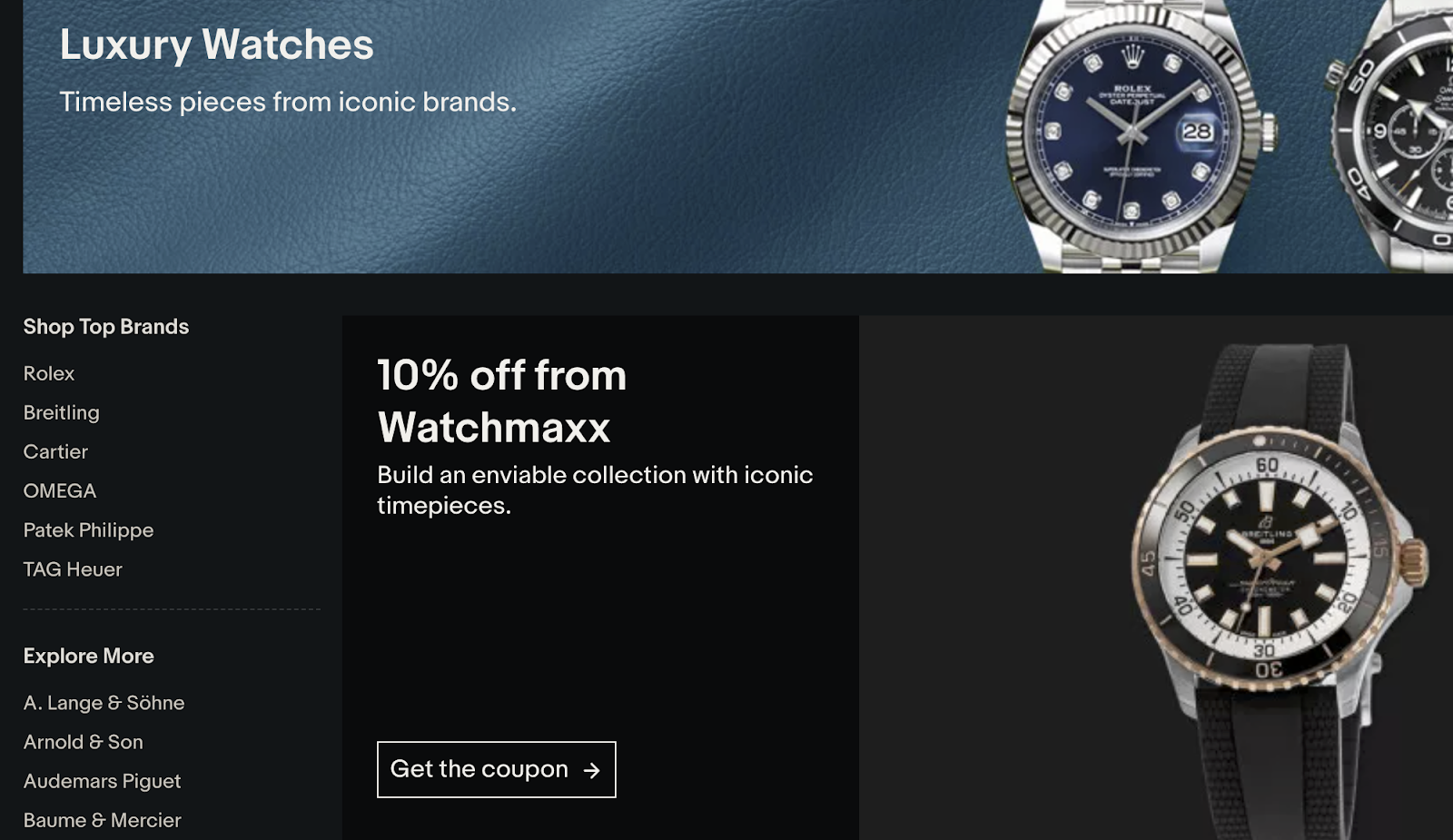Go to the OMEGA brand page
Viewport: 1453px width, 840px height.
pyautogui.click(x=60, y=490)
